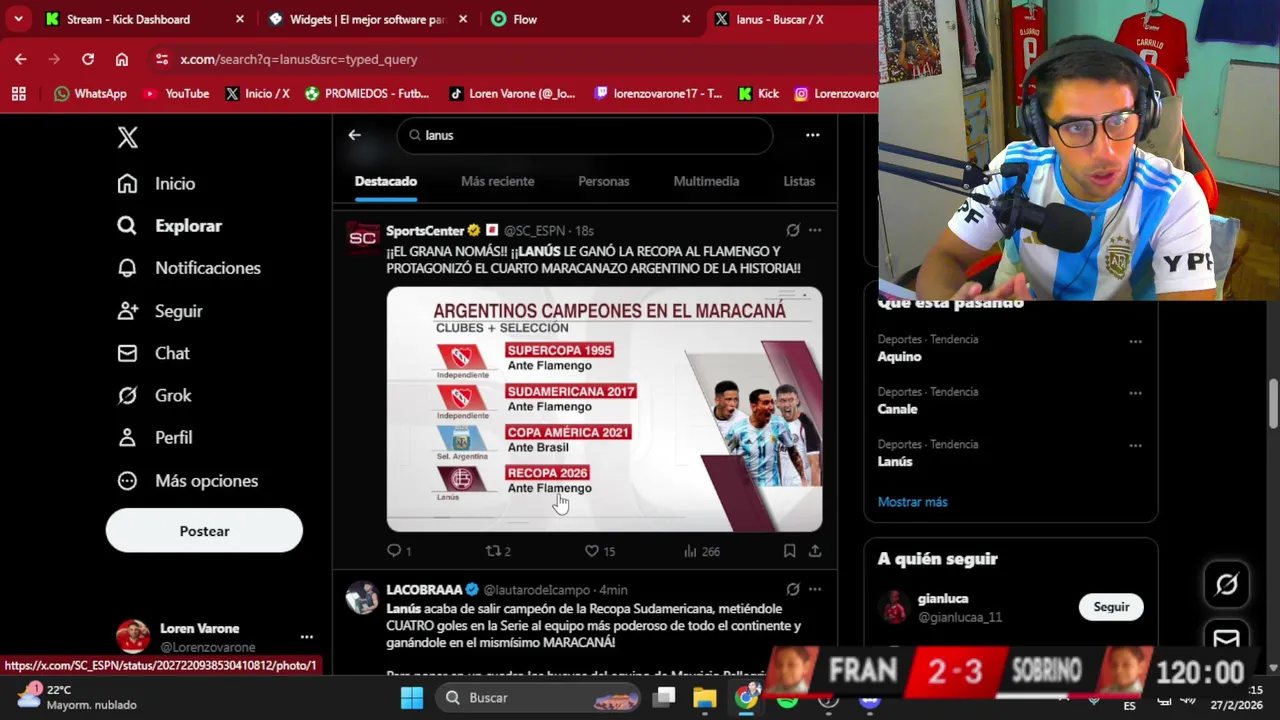Open File Explorer from taskbar

coord(705,697)
